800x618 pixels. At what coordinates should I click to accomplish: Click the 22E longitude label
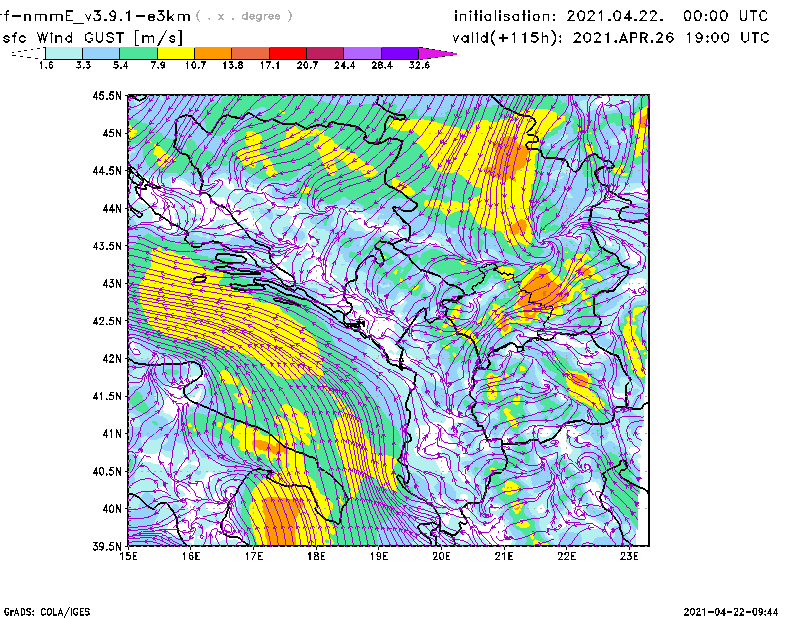click(566, 556)
